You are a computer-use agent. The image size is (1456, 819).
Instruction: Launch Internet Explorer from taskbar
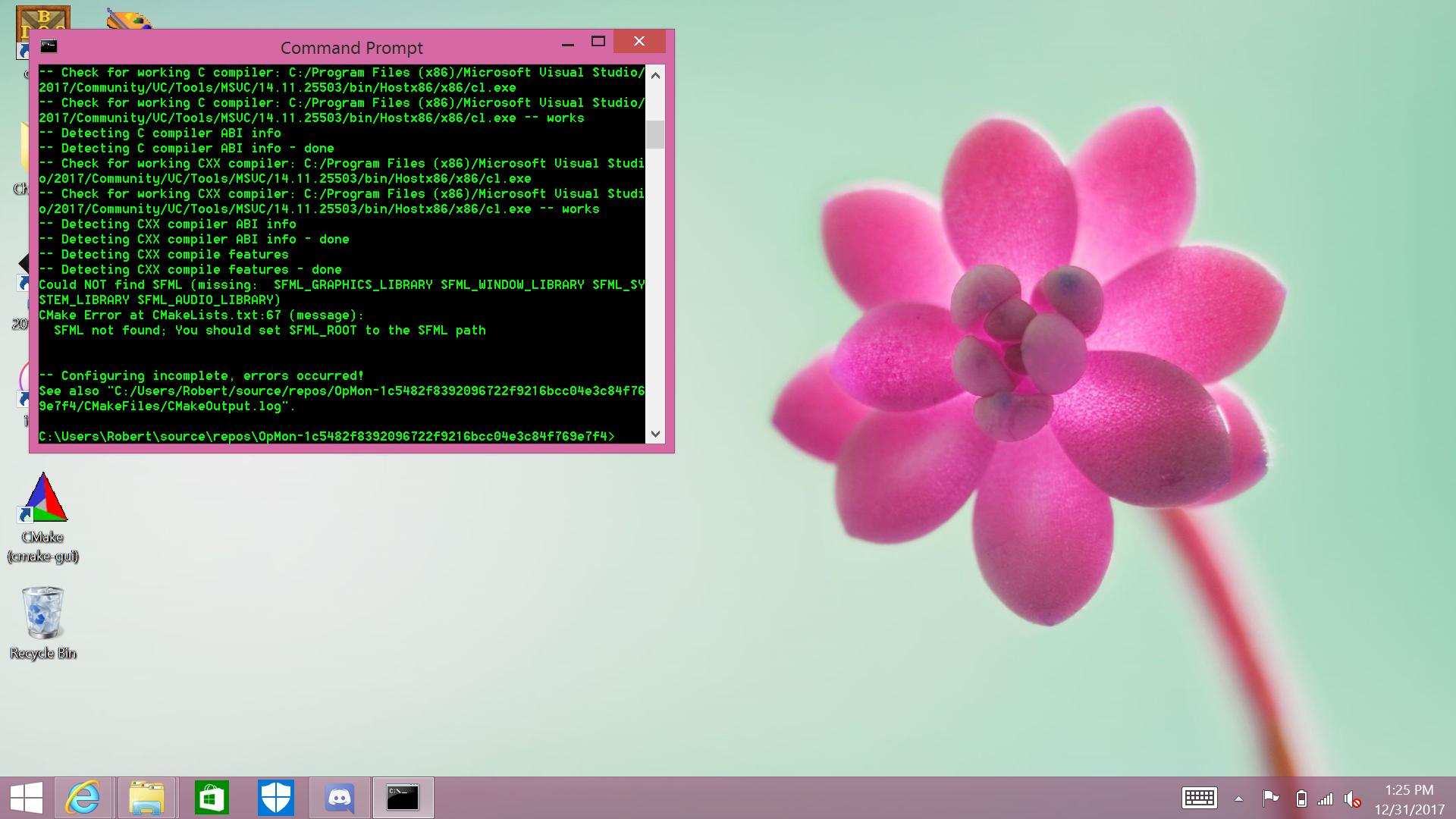click(83, 798)
